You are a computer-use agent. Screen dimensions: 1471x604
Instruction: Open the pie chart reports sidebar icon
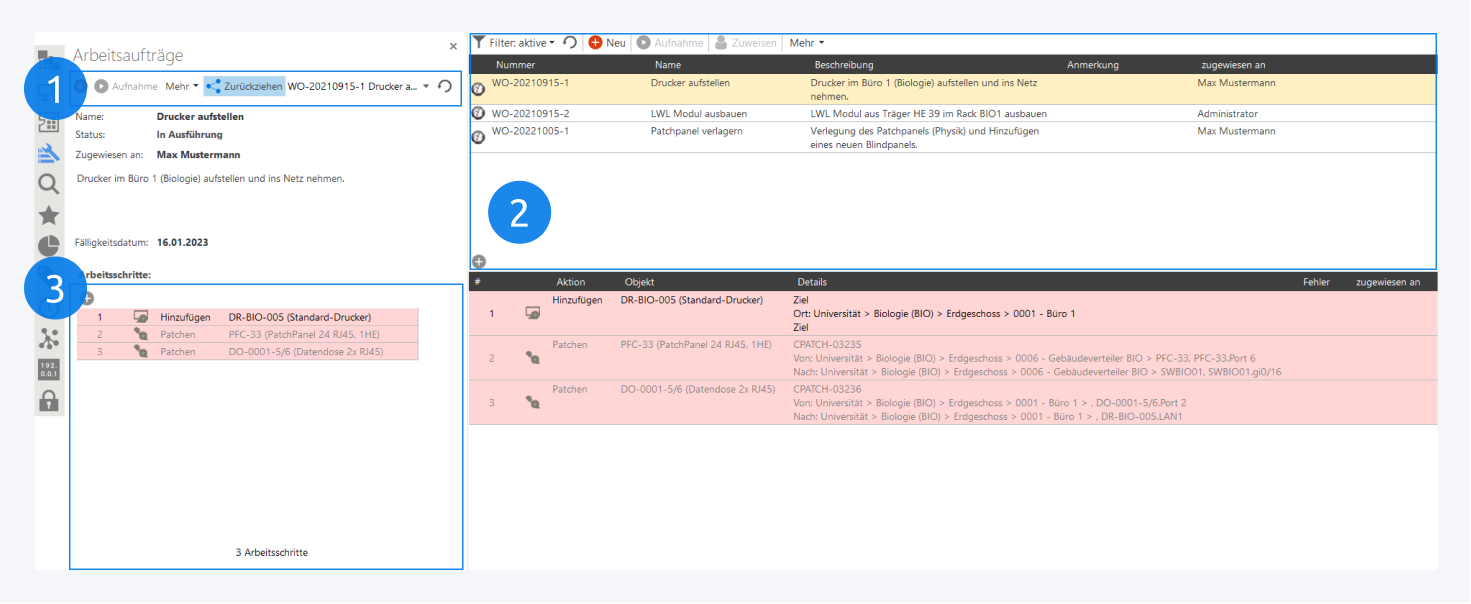tap(48, 246)
